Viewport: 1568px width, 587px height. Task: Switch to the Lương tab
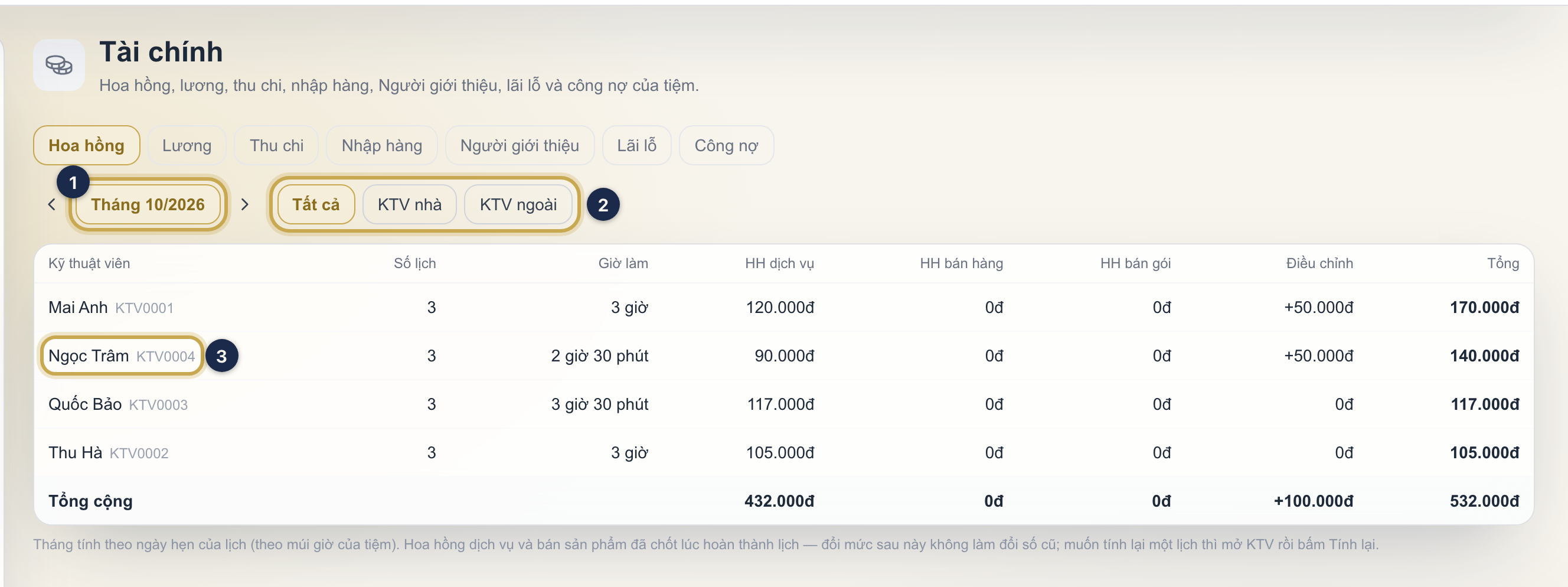coord(187,145)
